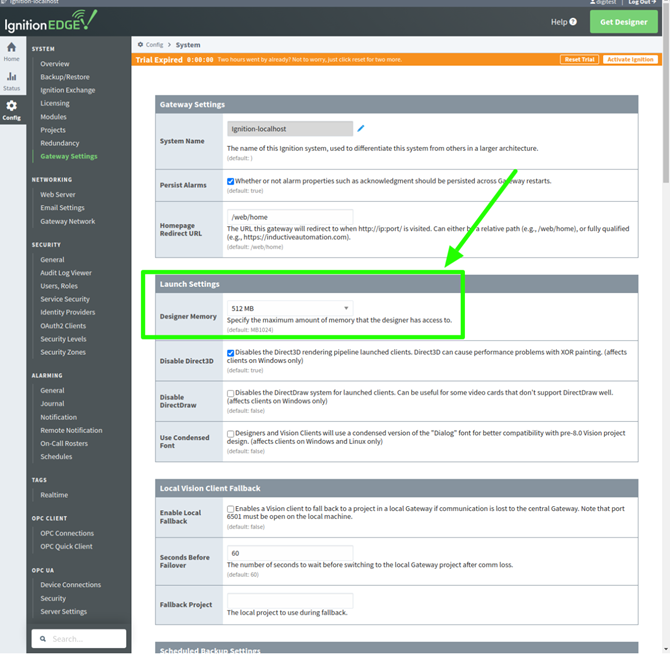This screenshot has height=658, width=670.
Task: Toggle the Disable Direct3D checkbox
Action: [230, 353]
